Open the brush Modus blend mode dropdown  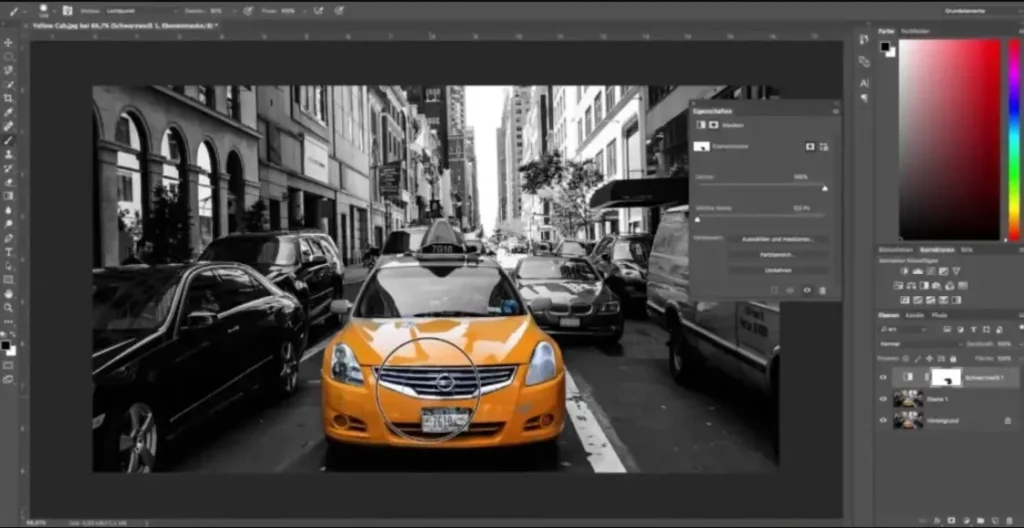[142, 11]
